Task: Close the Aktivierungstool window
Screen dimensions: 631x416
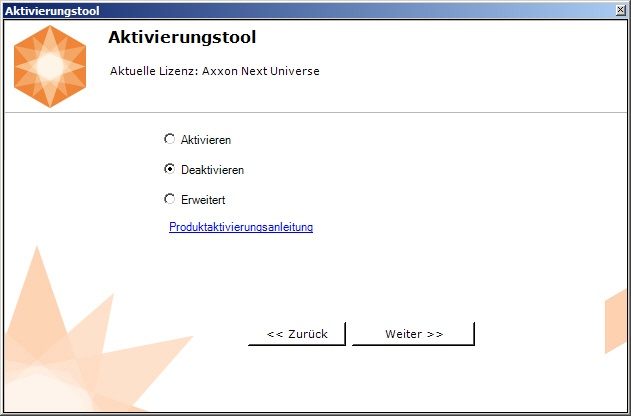Action: (621, 9)
